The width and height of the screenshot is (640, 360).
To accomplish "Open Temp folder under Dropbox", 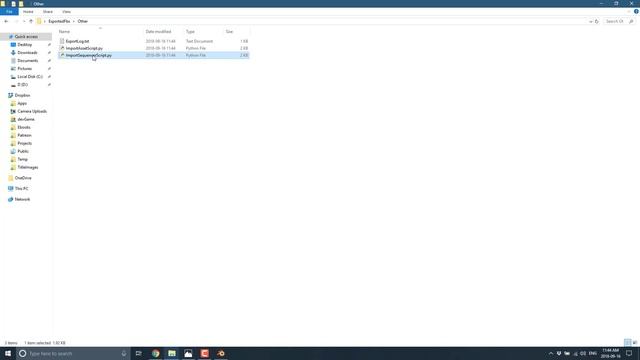I will (22, 159).
